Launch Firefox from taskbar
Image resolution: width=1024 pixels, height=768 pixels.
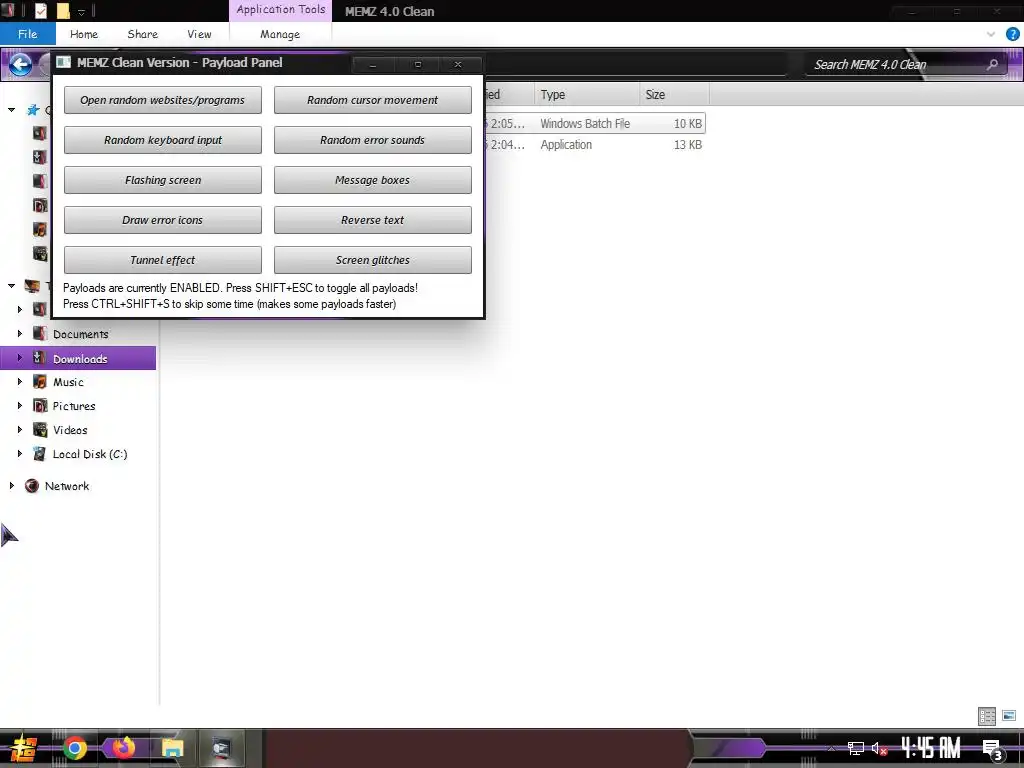click(x=123, y=748)
